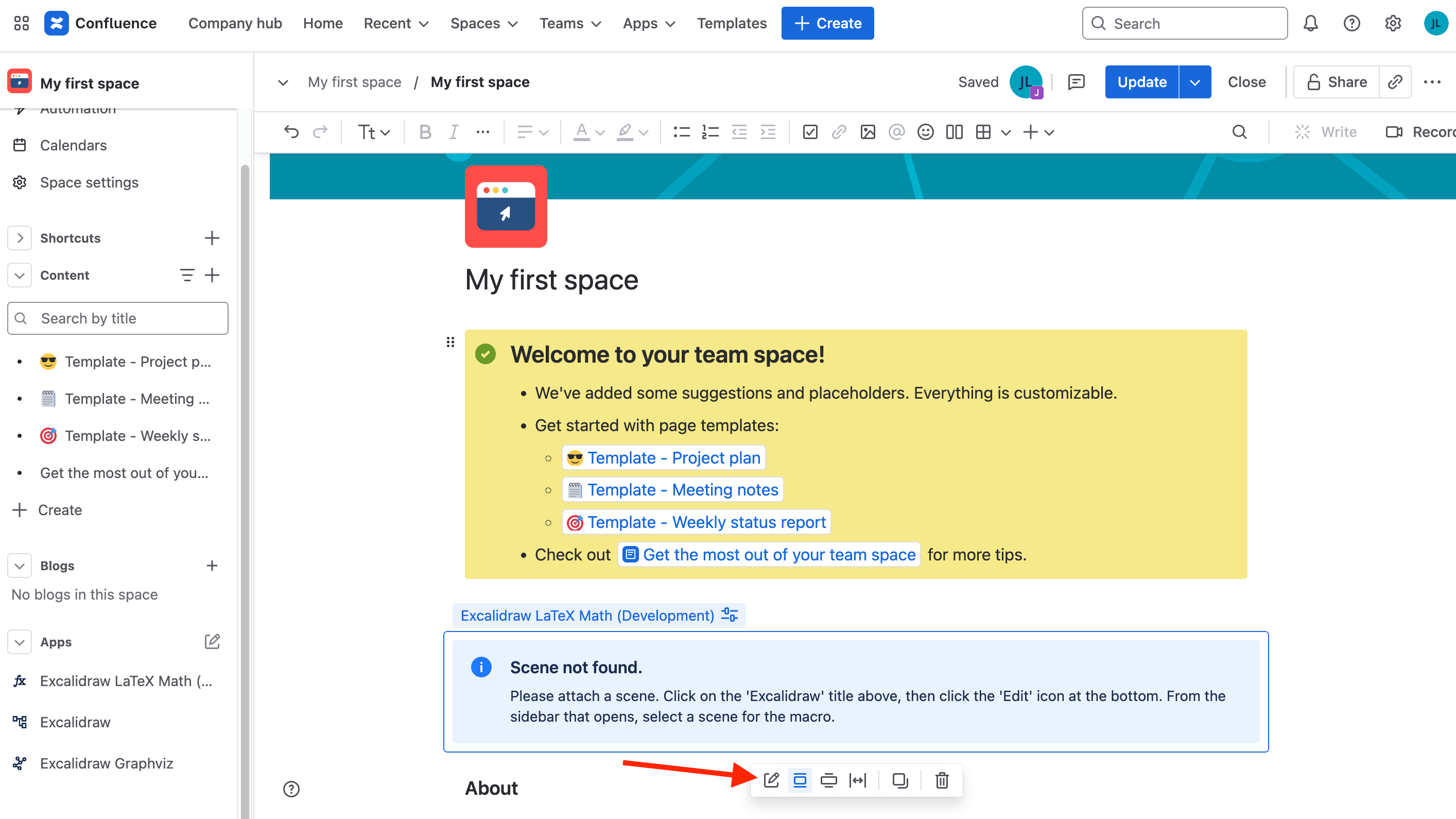
Task: Edit the Excalidraw macro with pencil icon
Action: [x=772, y=780]
